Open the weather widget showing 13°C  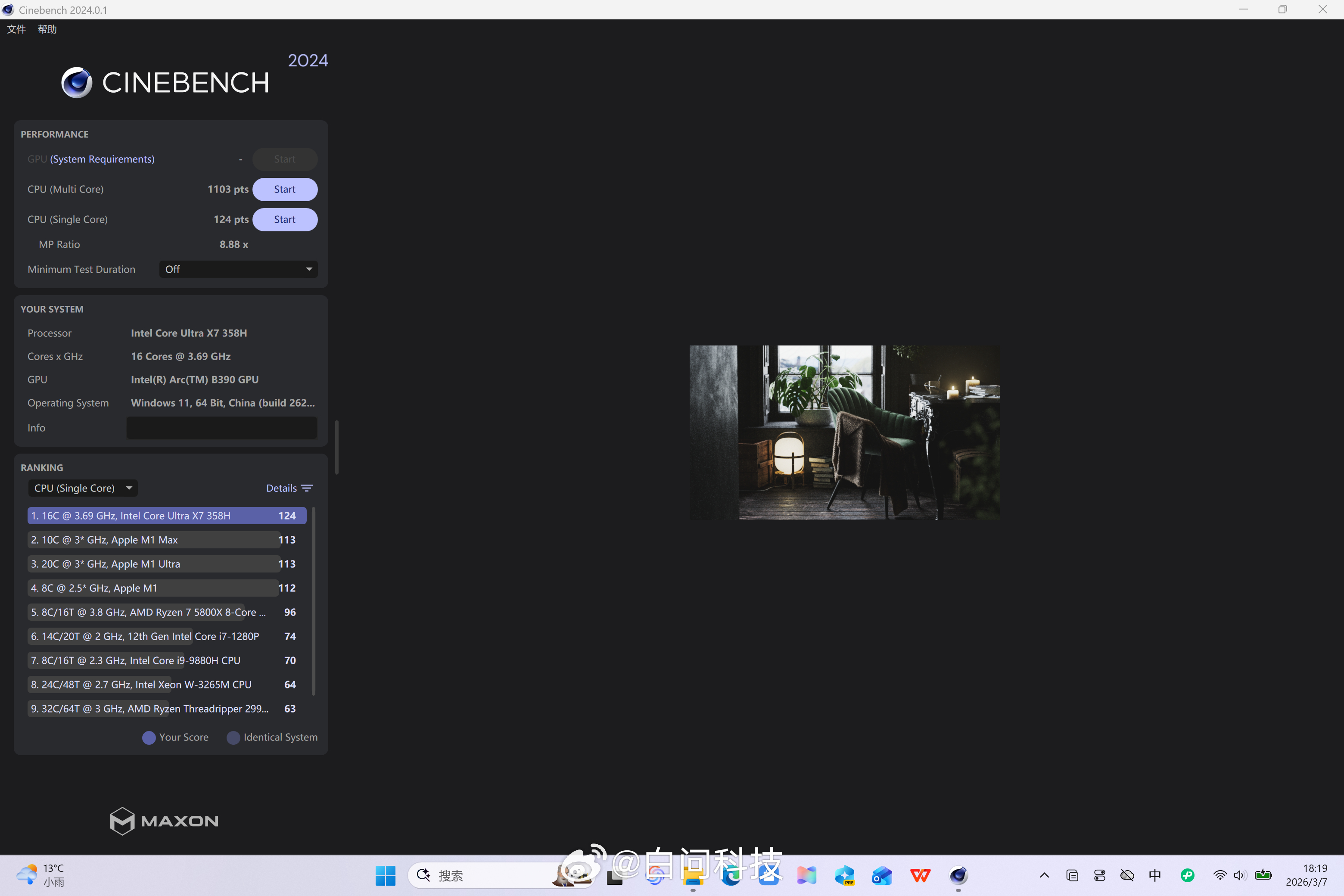pyautogui.click(x=40, y=875)
